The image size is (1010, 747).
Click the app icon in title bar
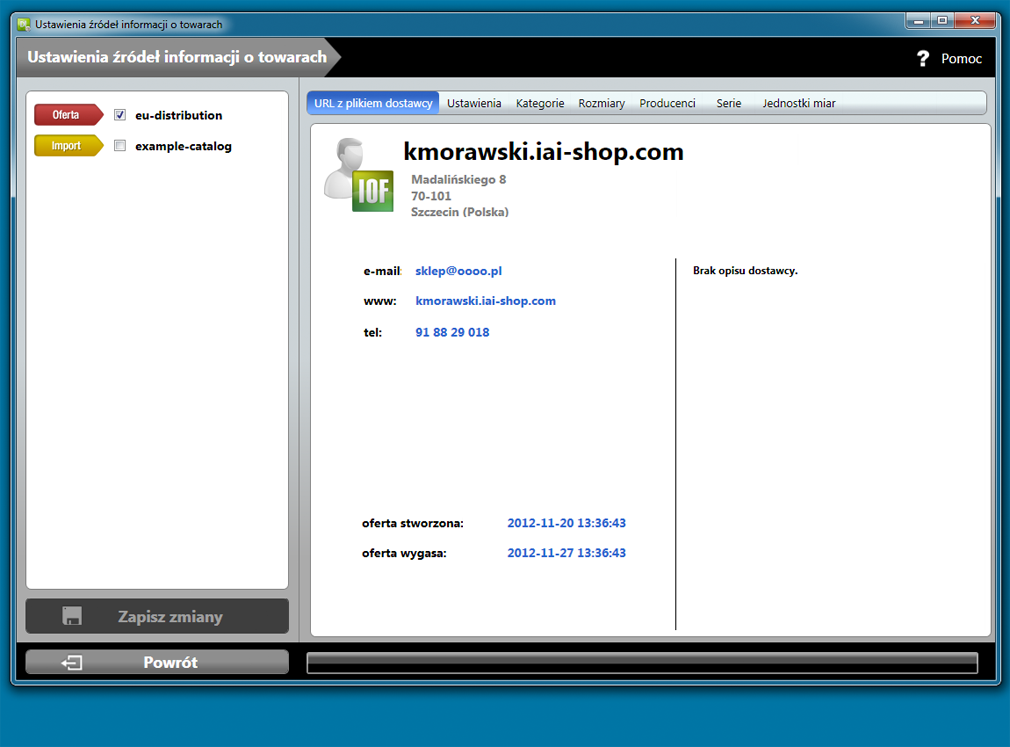coord(24,24)
